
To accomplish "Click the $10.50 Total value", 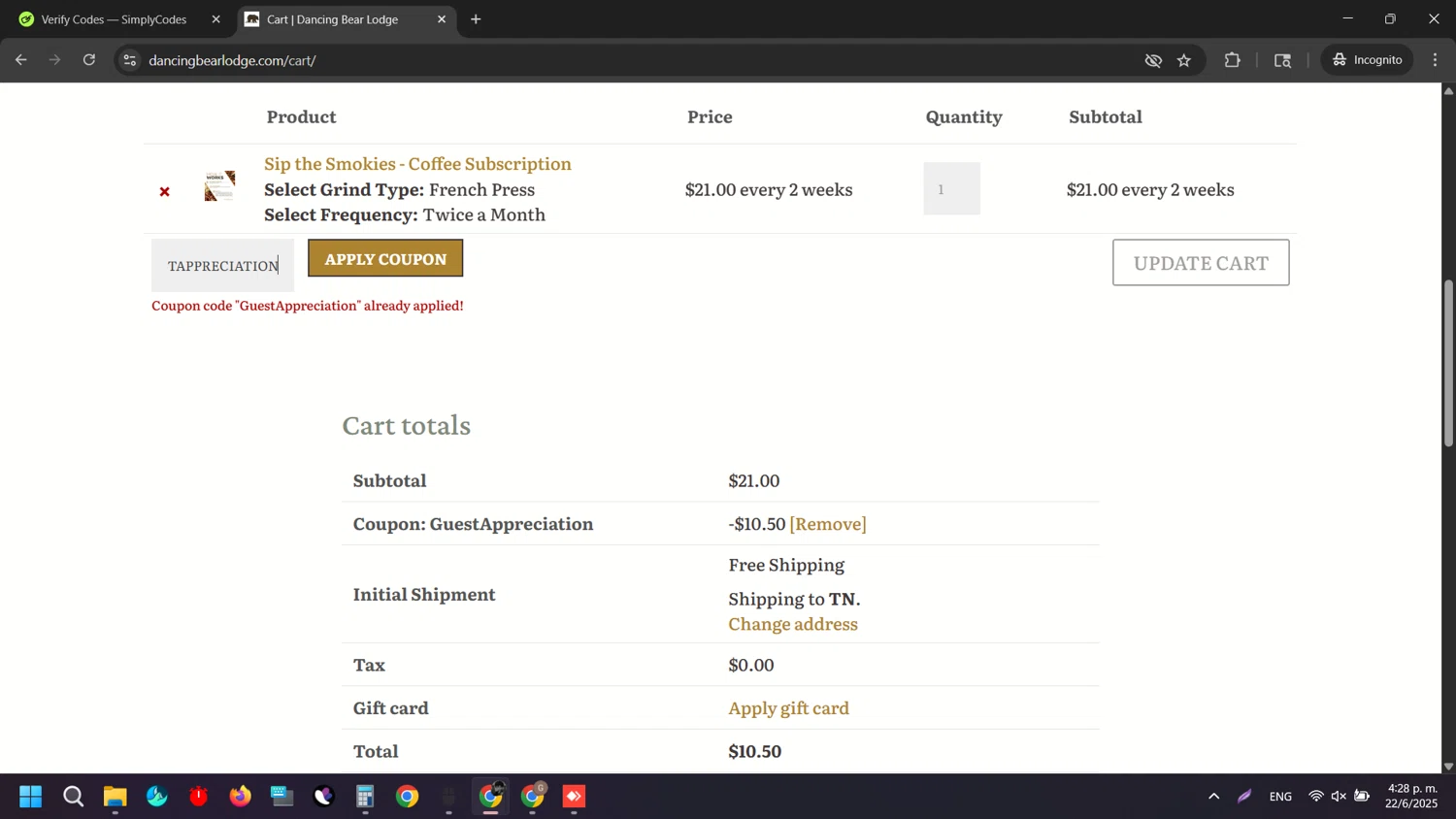I will click(754, 751).
